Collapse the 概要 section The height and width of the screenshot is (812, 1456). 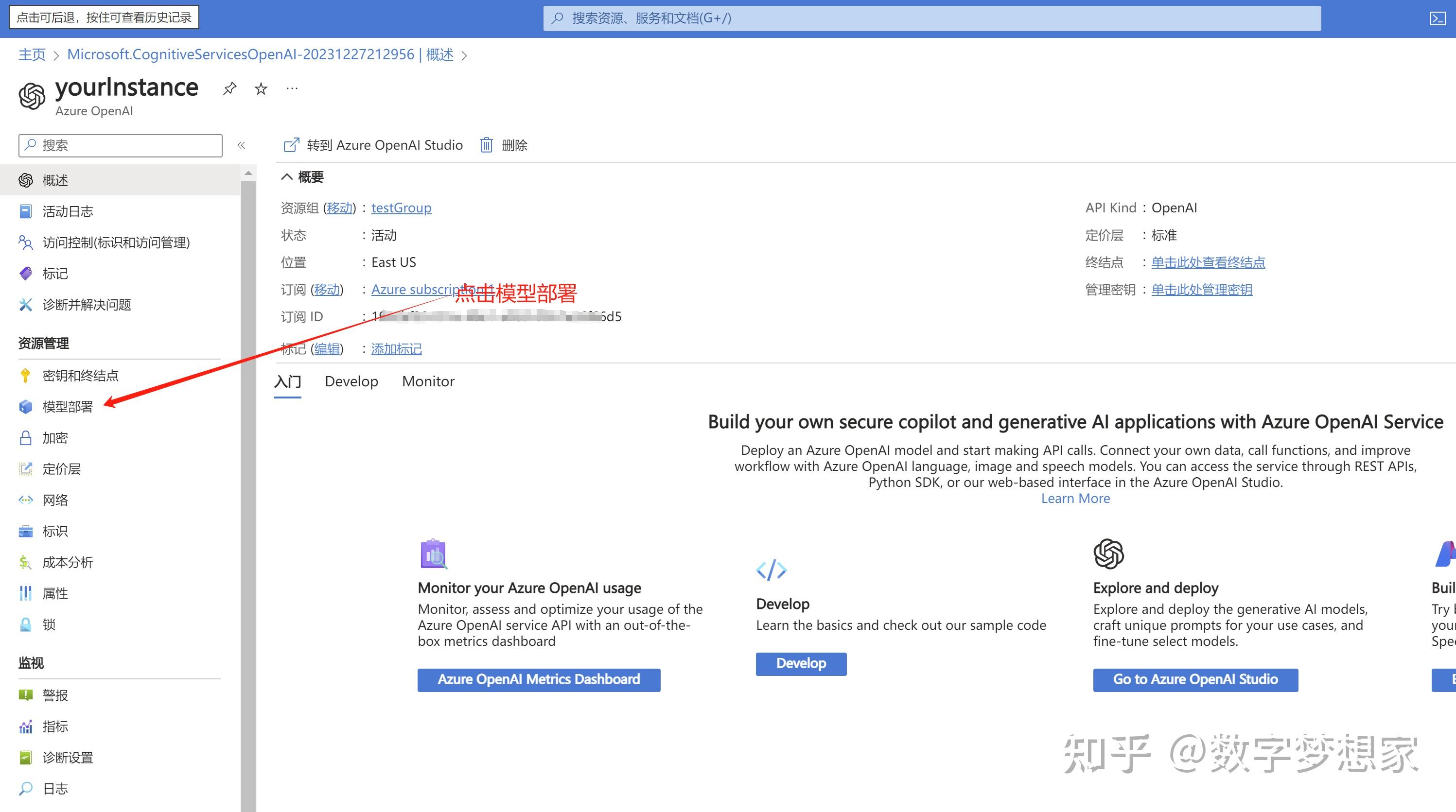(x=287, y=177)
